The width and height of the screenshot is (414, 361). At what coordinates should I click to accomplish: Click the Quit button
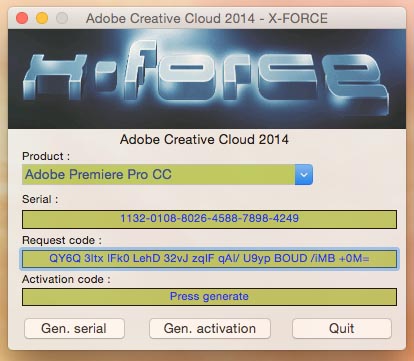tap(342, 329)
